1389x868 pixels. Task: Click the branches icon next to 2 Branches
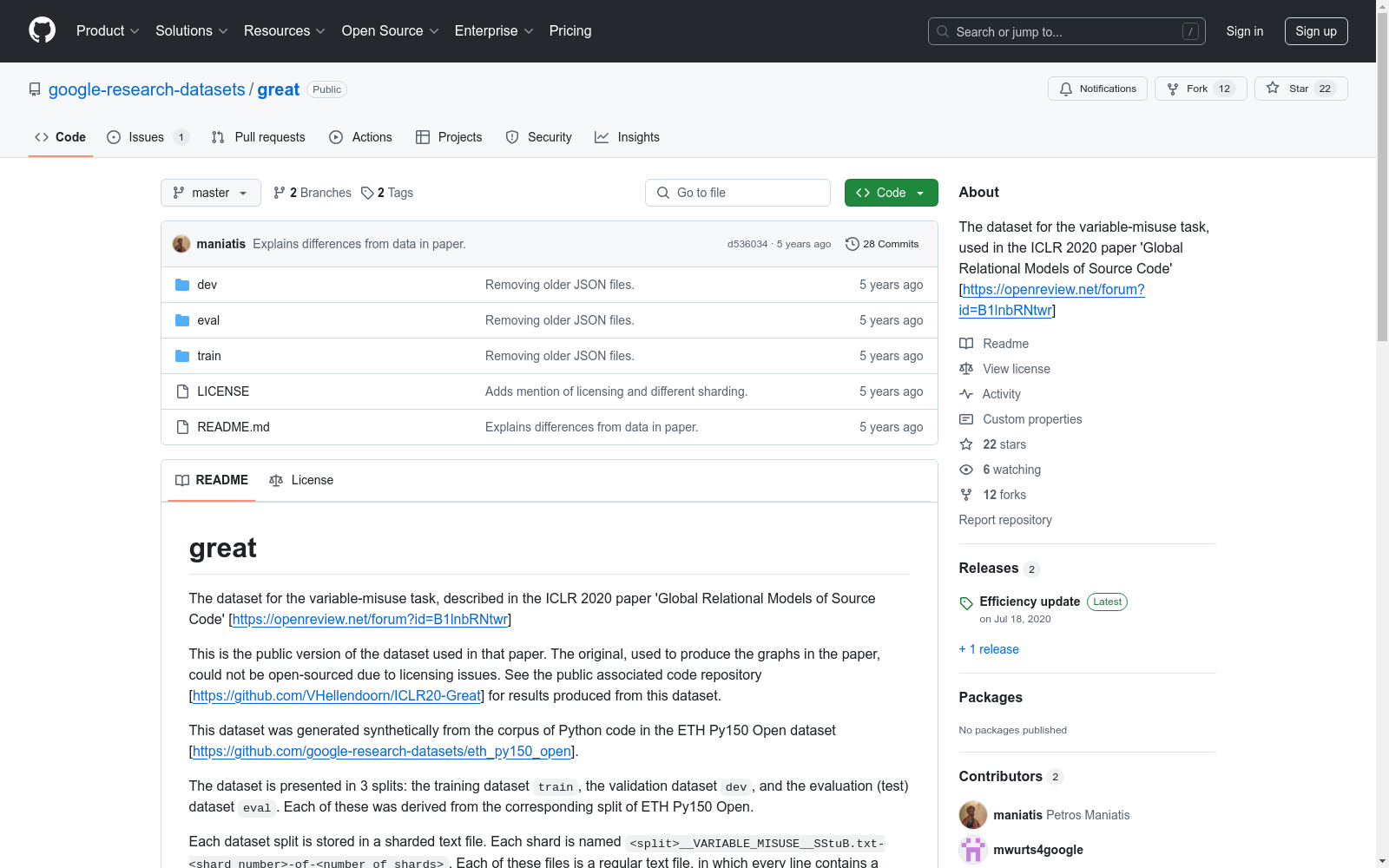pos(280,193)
